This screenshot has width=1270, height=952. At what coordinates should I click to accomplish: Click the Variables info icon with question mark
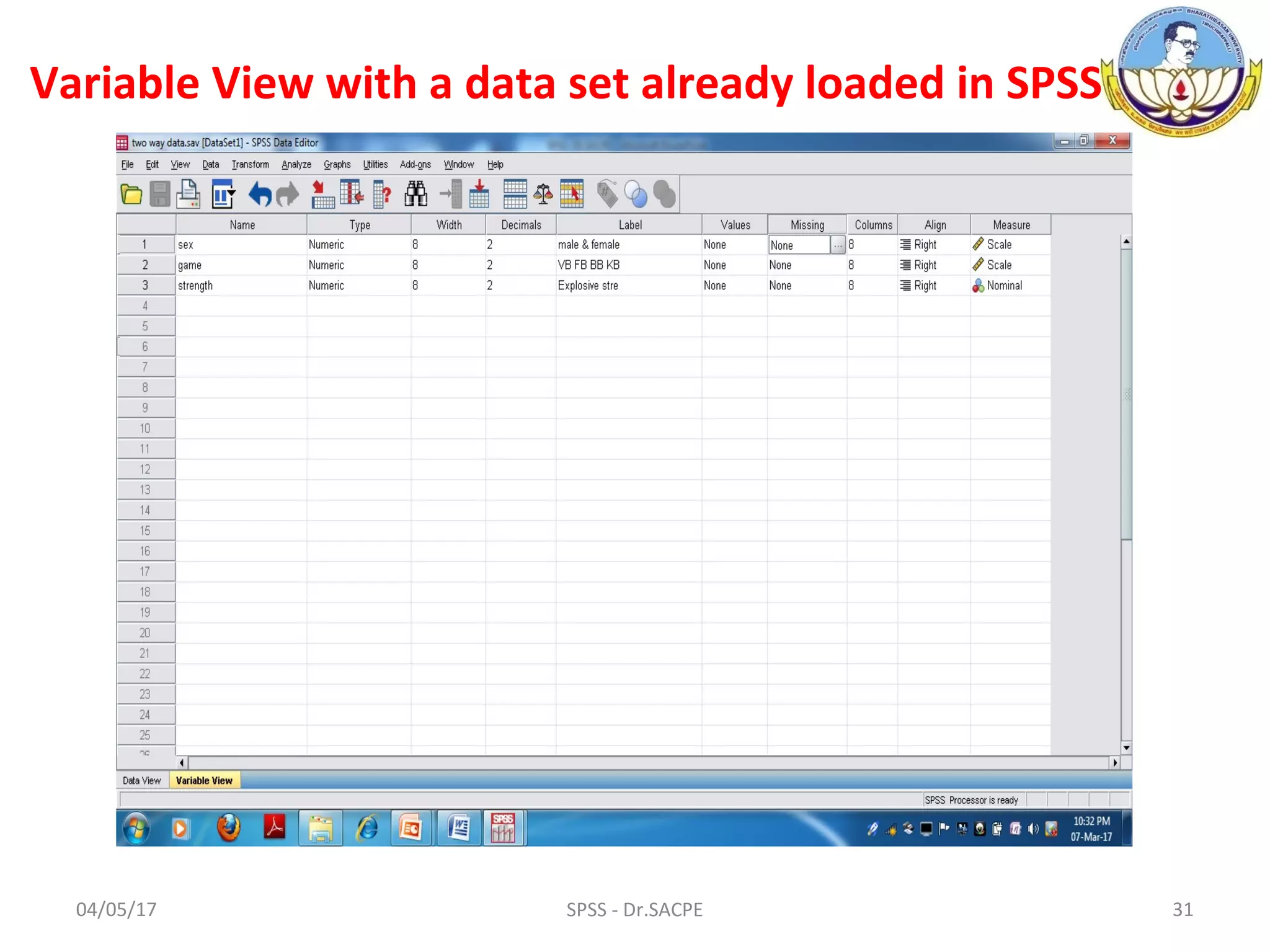coord(382,194)
